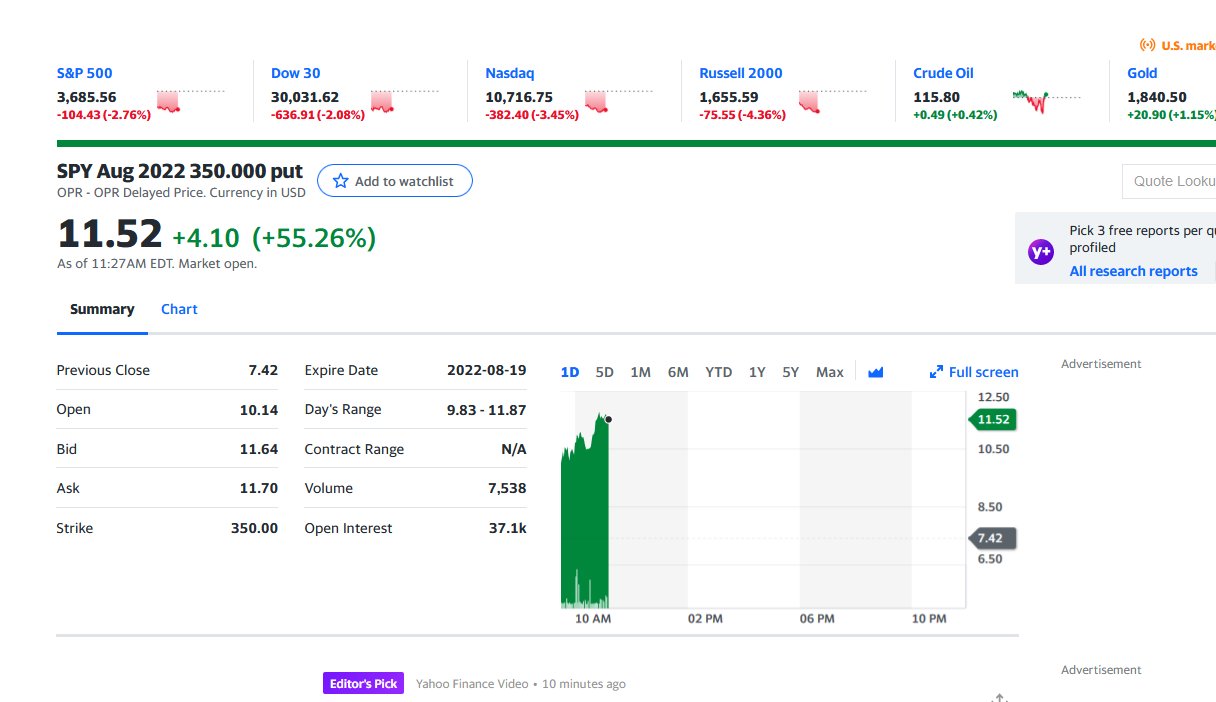Open the Dow 30 index link
Viewport: 1216px width, 702px height.
296,73
